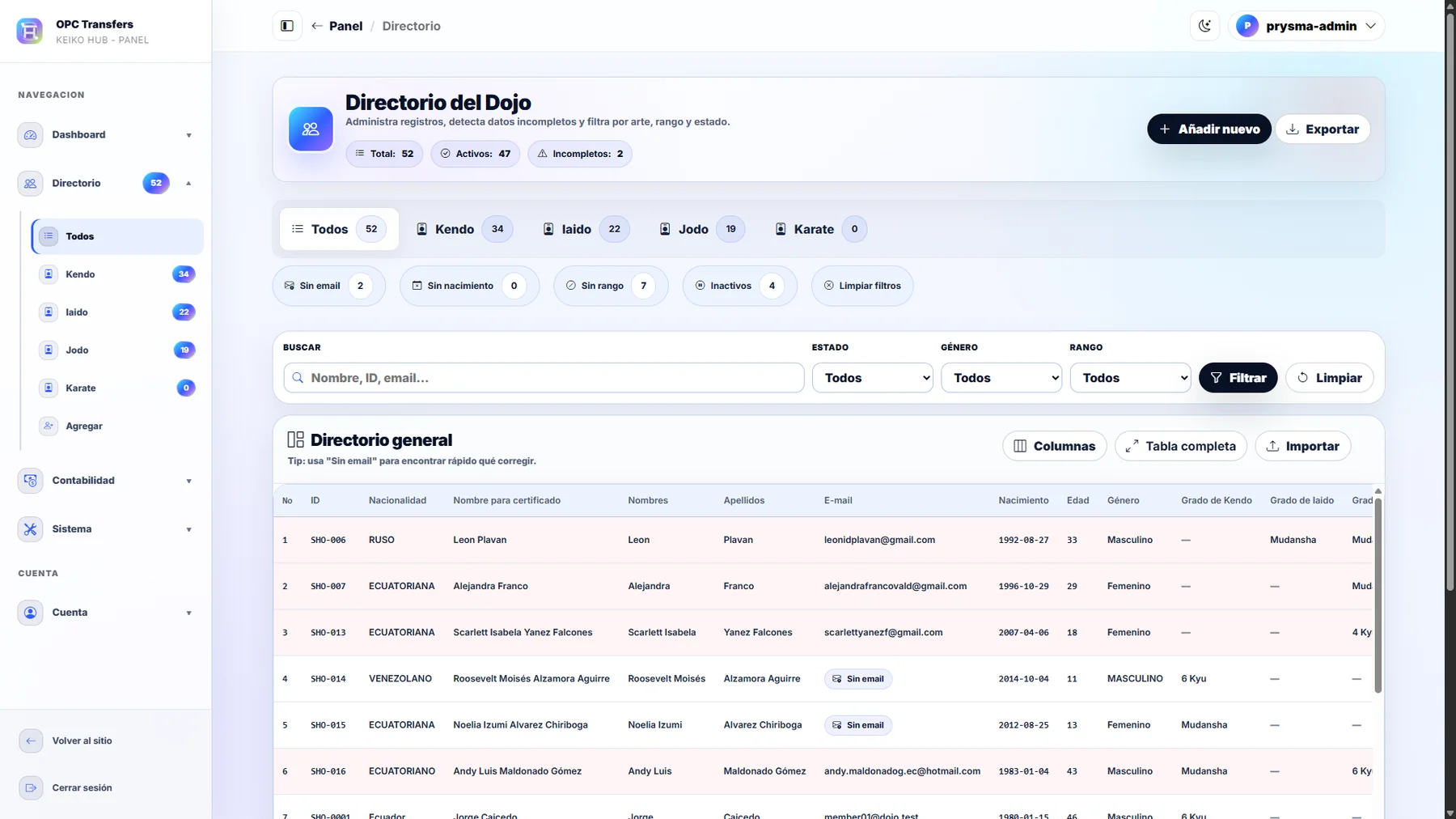Toggle the sidebar collapse icon
The width and height of the screenshot is (1456, 819).
click(287, 26)
